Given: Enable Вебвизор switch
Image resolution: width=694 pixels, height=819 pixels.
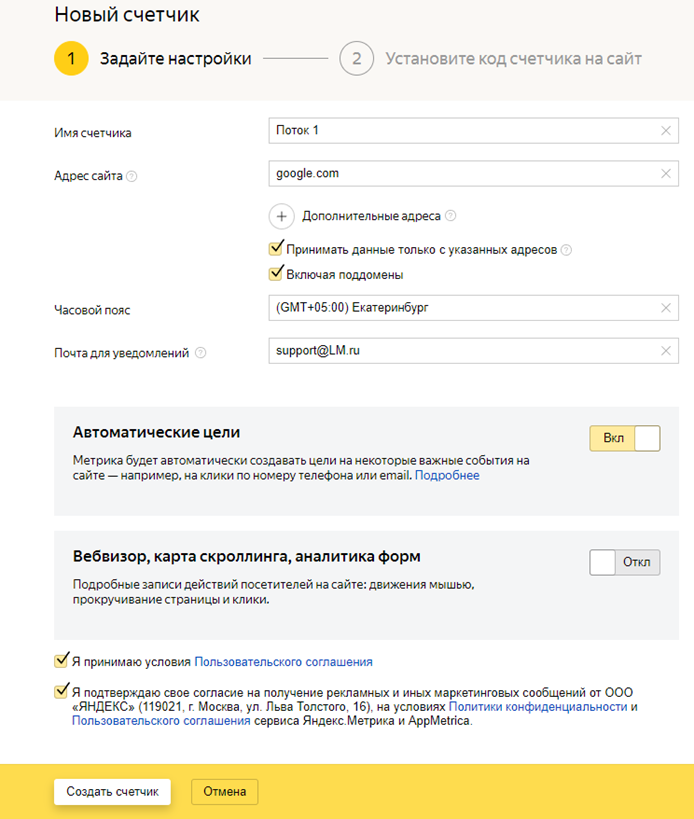Looking at the screenshot, I should (x=625, y=562).
